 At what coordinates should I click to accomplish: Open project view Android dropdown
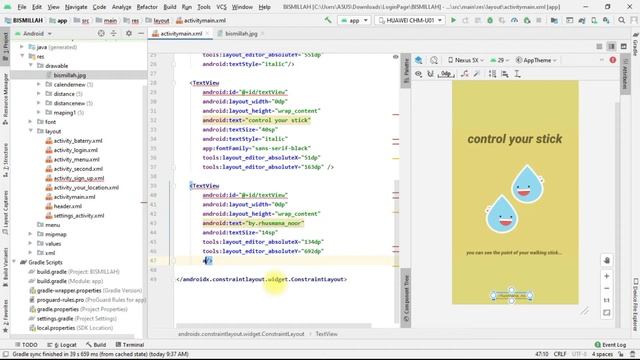coord(33,33)
